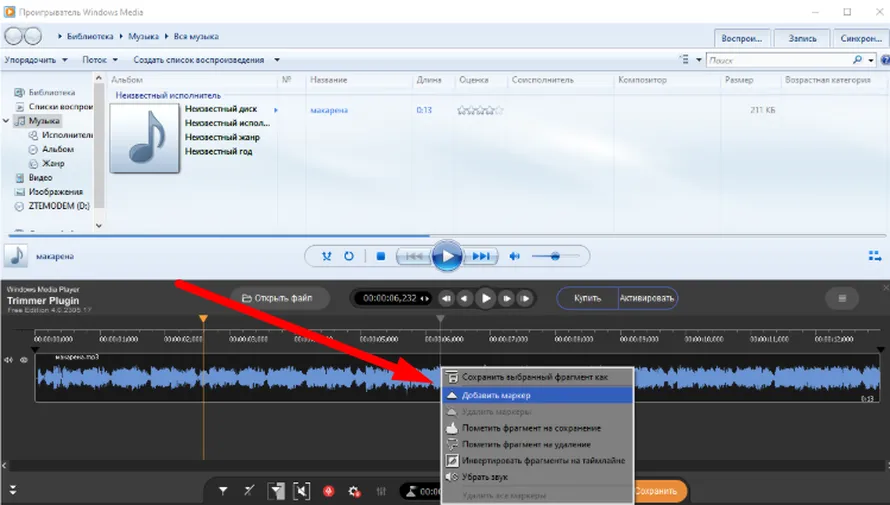The height and width of the screenshot is (505, 890).
Task: Step one frame back in the Trimmer
Action: coord(465,298)
